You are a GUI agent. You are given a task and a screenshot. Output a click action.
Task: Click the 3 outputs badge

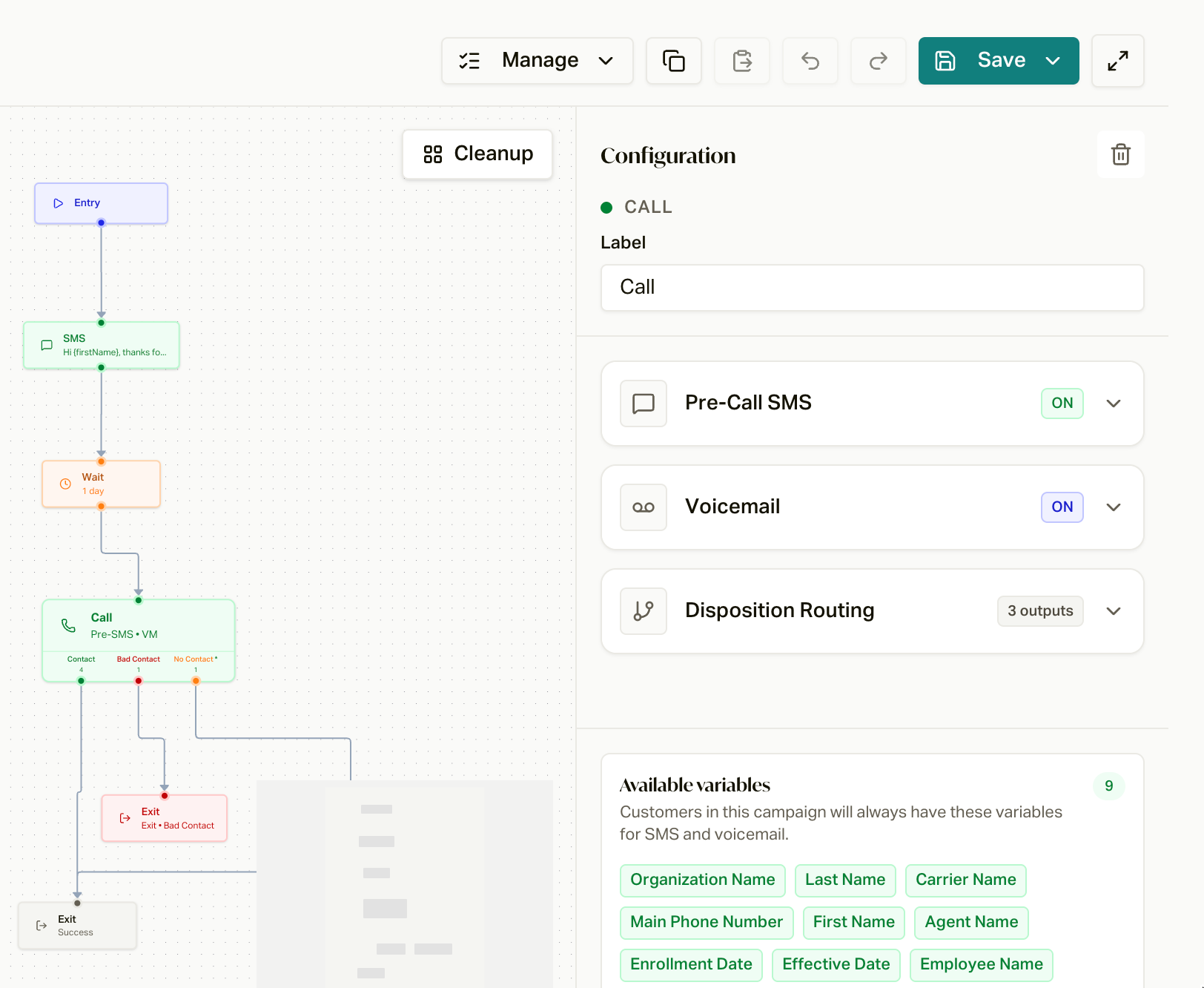(1040, 611)
